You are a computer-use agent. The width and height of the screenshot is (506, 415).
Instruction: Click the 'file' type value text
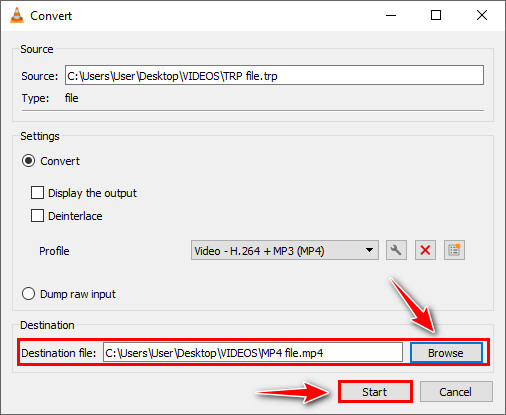coord(72,98)
